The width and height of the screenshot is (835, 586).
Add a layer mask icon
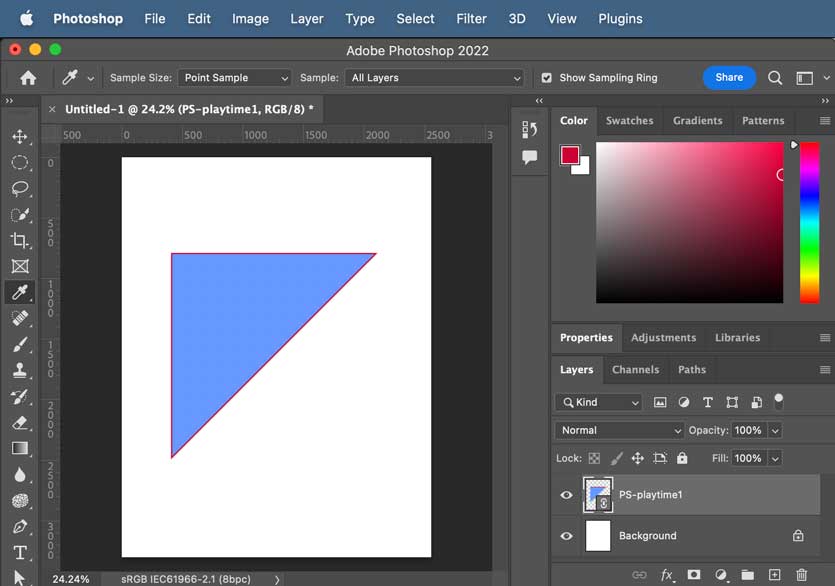click(693, 575)
